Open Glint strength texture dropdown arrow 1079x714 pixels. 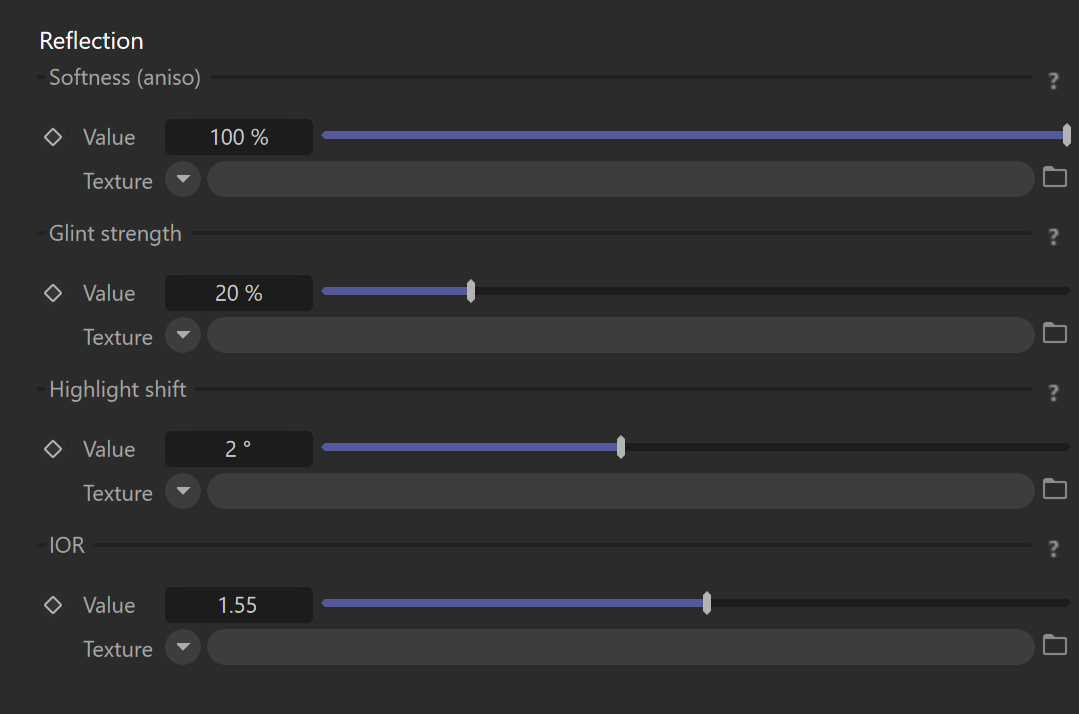coord(183,335)
